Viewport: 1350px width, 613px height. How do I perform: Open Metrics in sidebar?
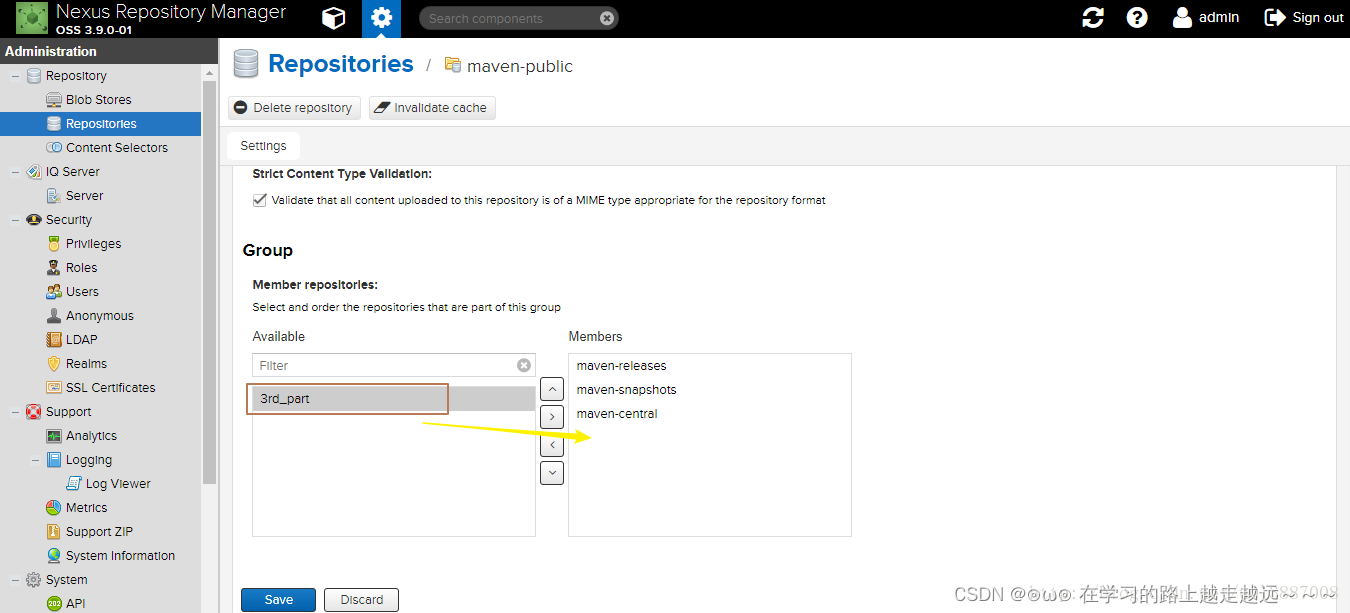coord(86,508)
